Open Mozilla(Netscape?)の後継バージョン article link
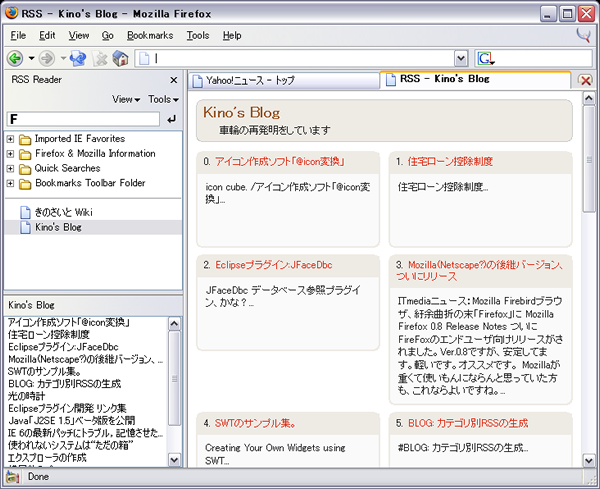Image resolution: width=600 pixels, height=489 pixels. [x=479, y=271]
